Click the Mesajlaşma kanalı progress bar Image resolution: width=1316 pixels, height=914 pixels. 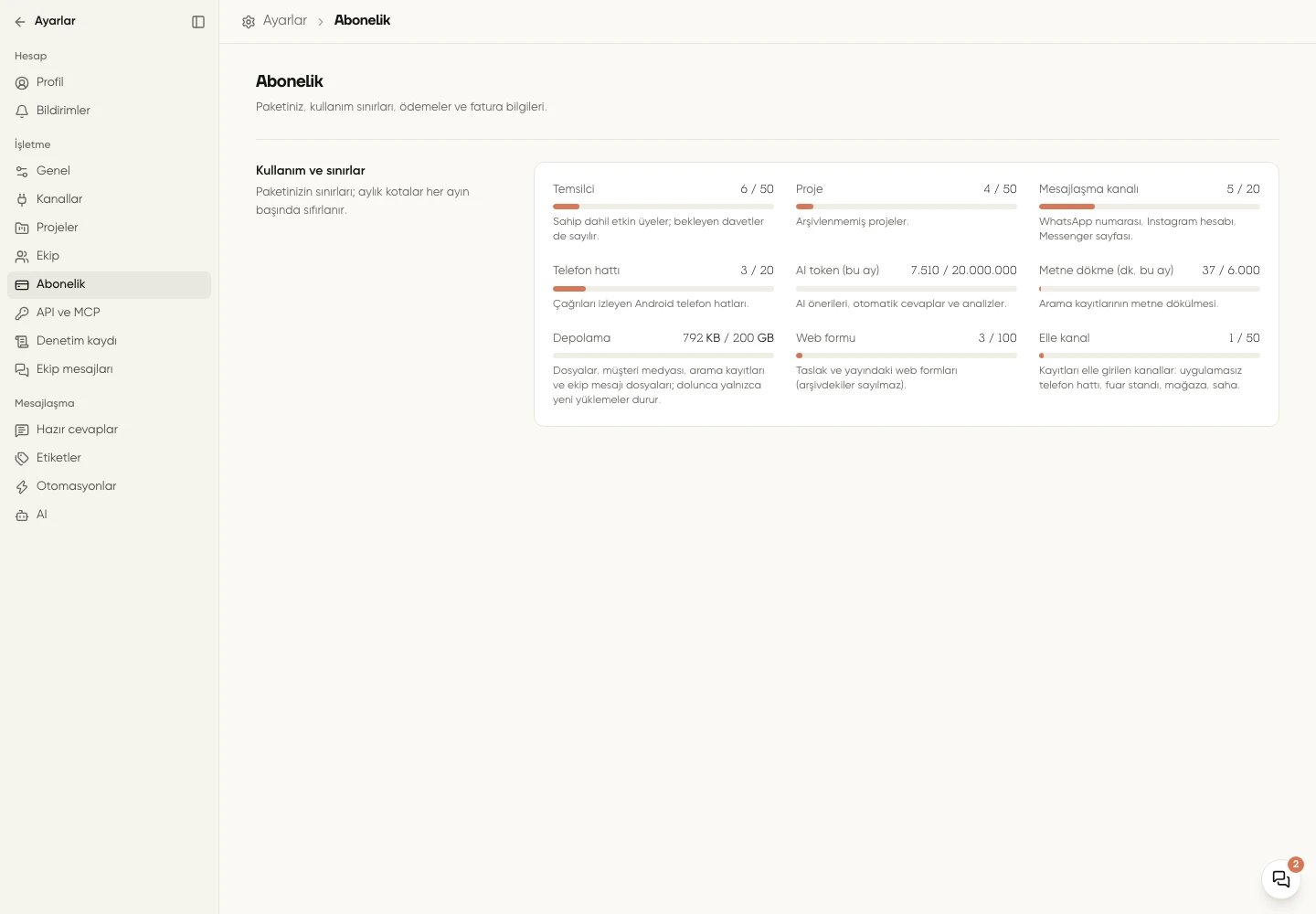[x=1150, y=207]
